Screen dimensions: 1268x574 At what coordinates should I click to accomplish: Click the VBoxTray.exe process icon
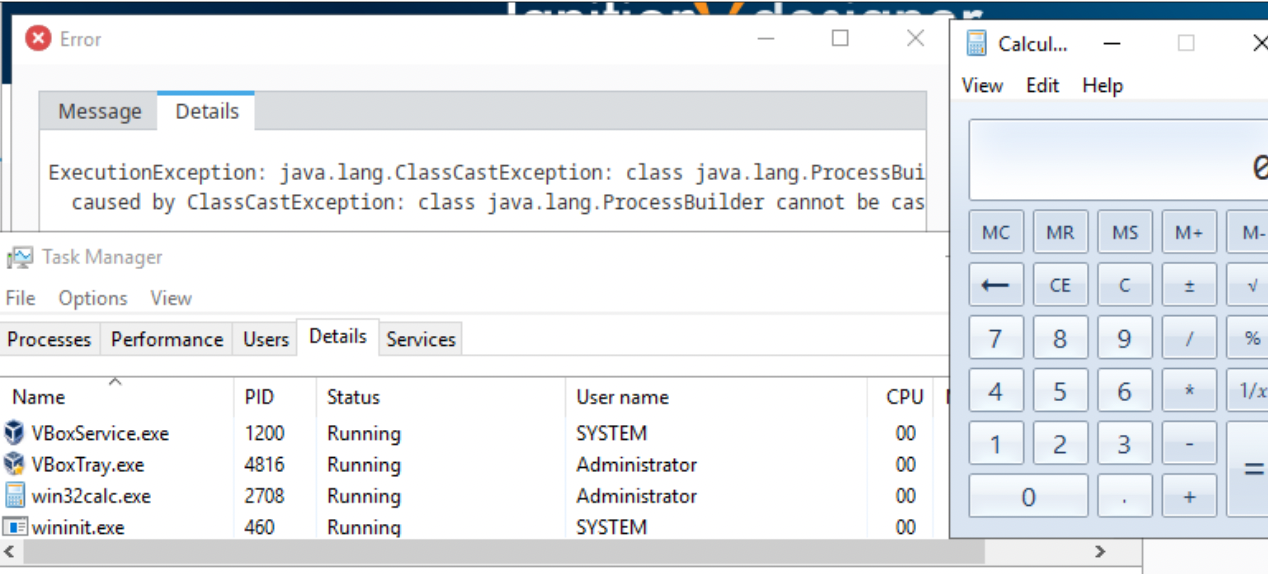click(14, 464)
